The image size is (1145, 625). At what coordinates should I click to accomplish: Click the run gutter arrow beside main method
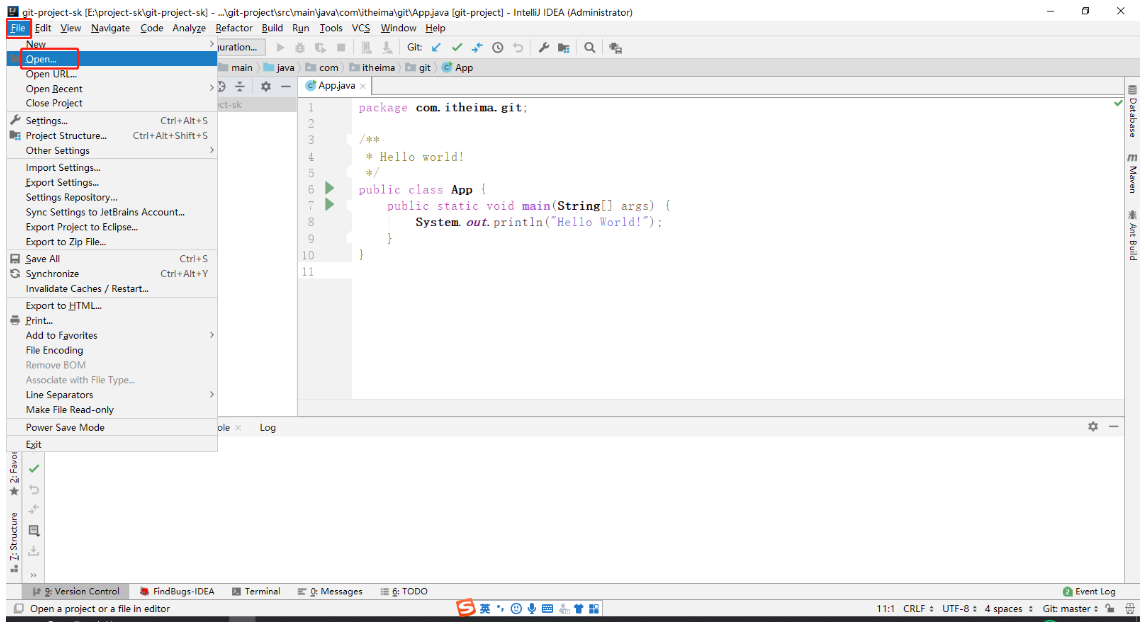click(x=329, y=204)
